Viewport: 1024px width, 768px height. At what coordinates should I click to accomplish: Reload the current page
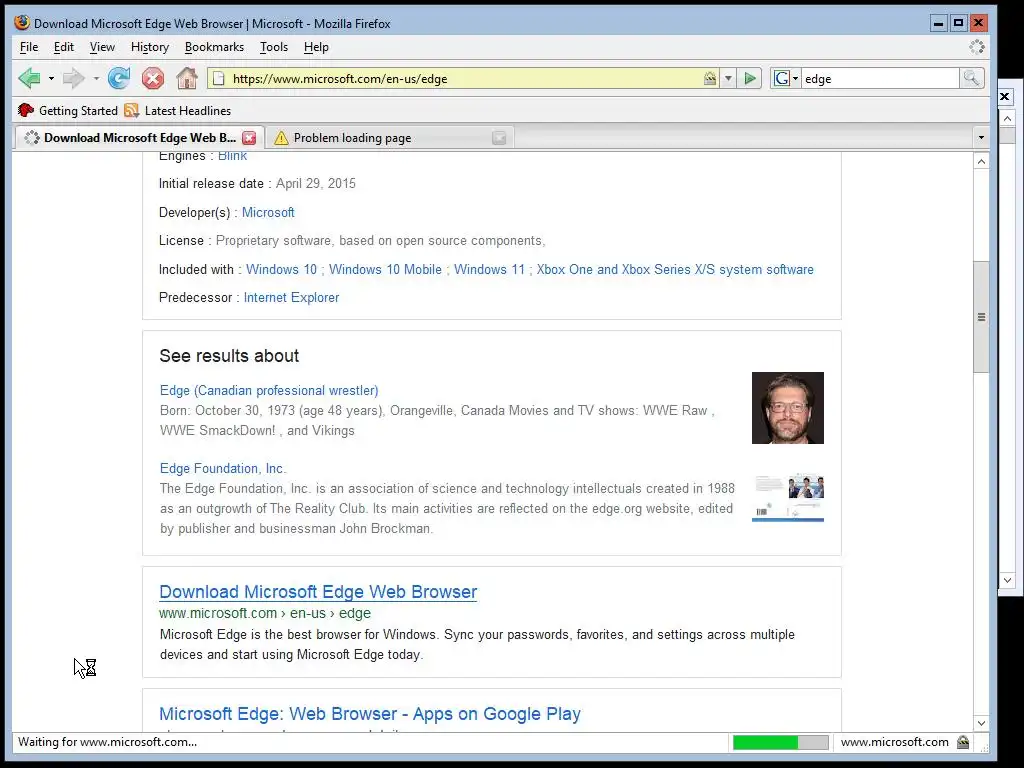[119, 78]
